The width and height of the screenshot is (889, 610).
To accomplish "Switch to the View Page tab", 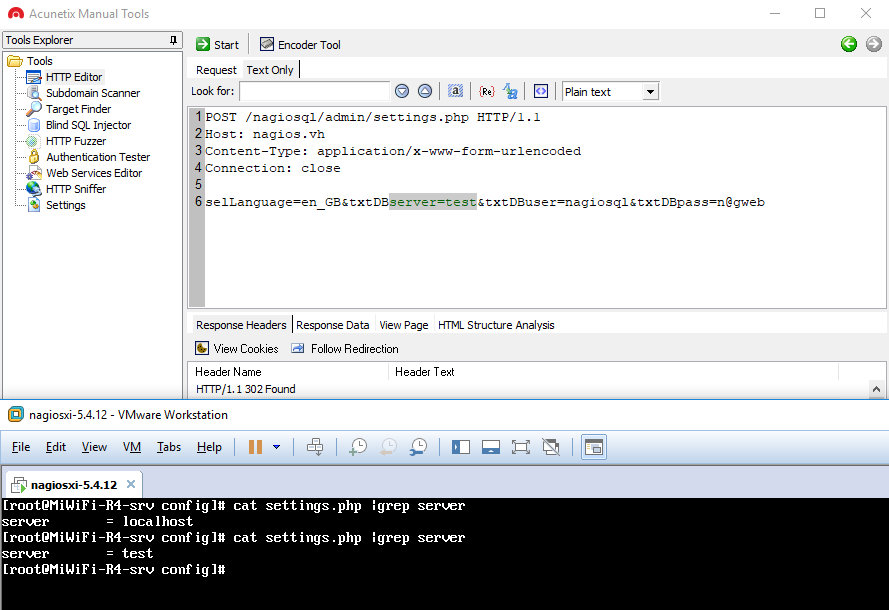I will [404, 325].
